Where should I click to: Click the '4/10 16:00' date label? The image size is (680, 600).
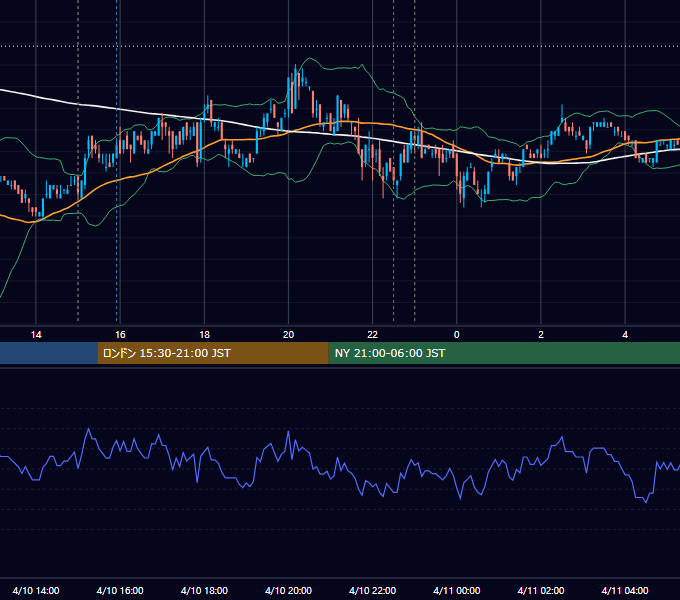point(120,590)
